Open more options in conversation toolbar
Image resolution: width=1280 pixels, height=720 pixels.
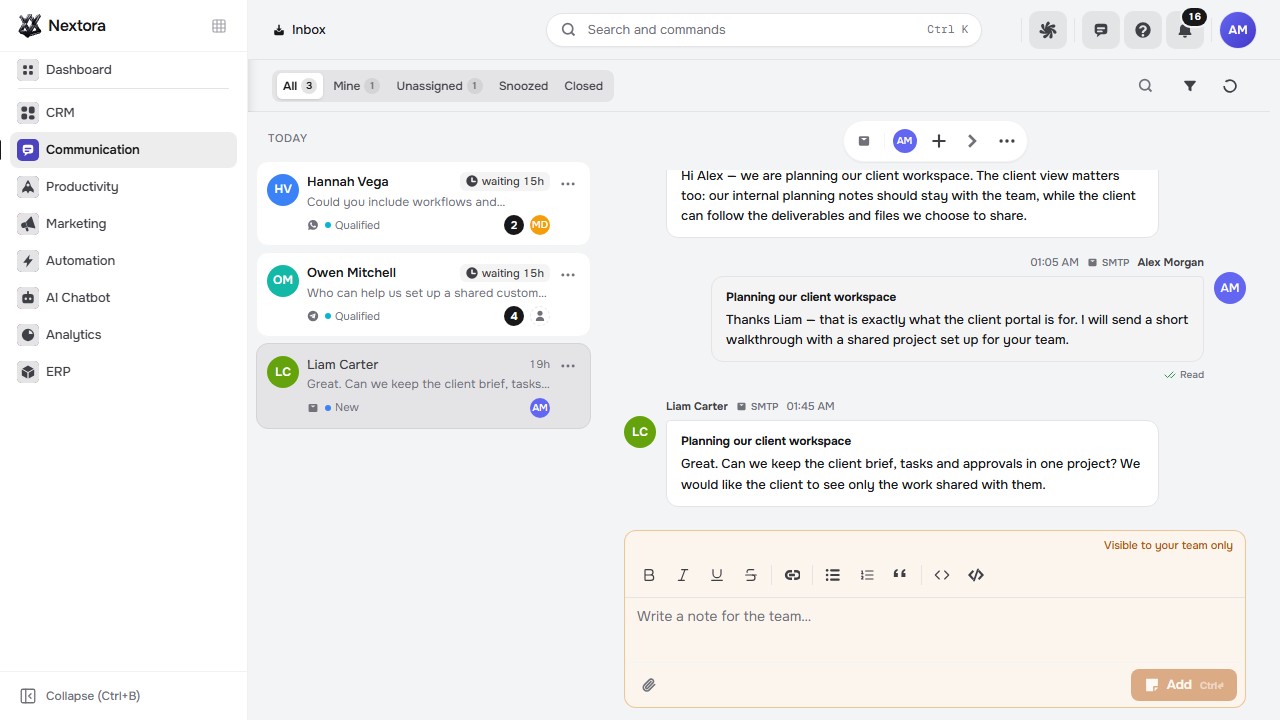[x=1007, y=141]
